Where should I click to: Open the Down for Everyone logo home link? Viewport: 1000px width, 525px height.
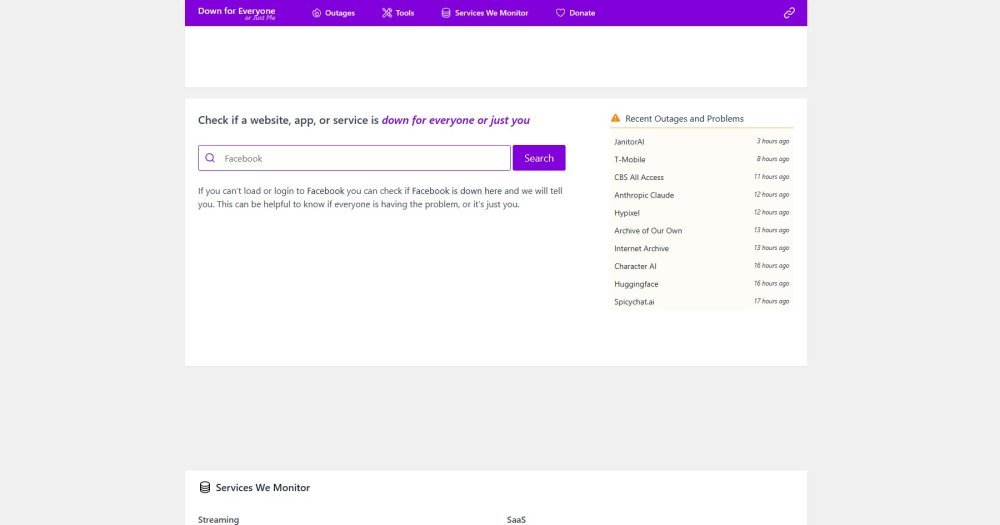(237, 13)
